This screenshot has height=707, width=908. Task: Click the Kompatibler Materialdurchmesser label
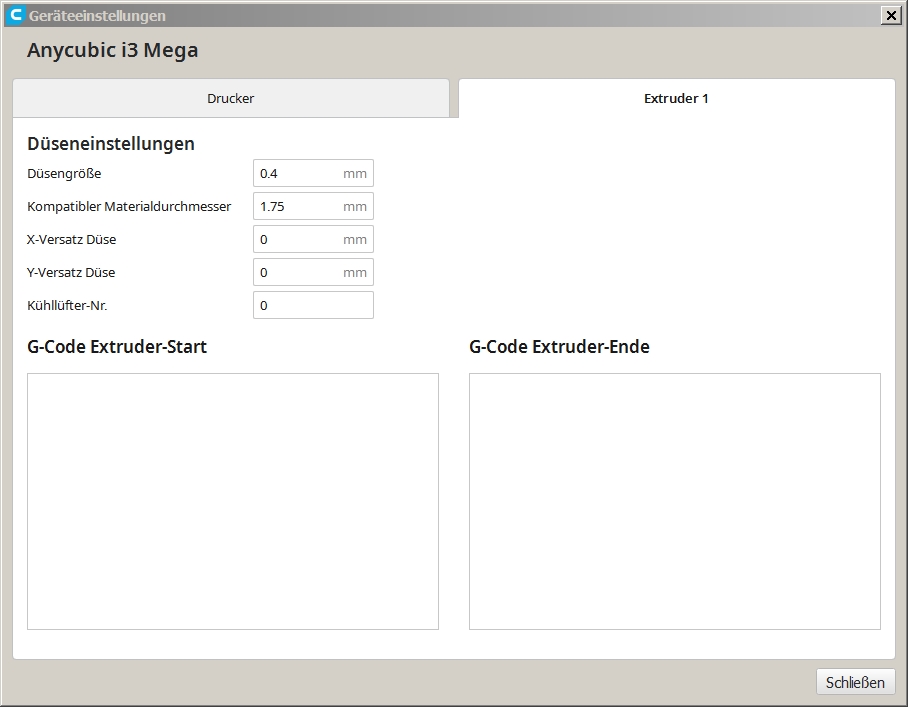pyautogui.click(x=129, y=207)
